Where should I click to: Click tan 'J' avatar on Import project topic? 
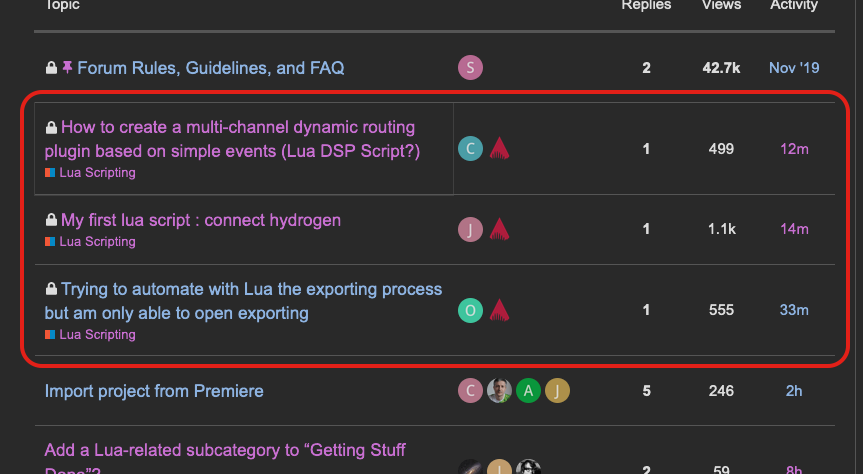point(557,391)
